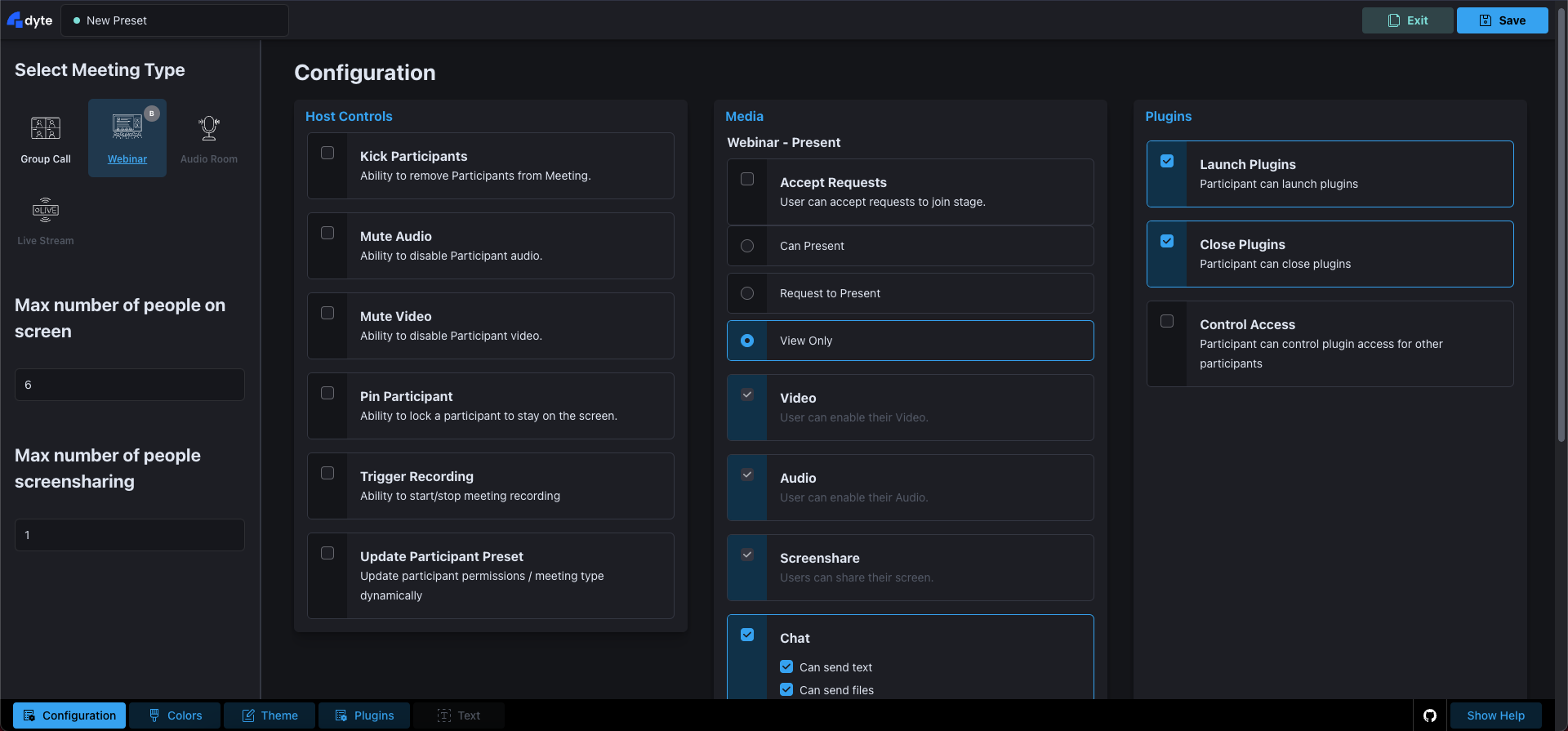1568x731 pixels.
Task: Toggle the Audio checkbox under Media
Action: point(747,475)
